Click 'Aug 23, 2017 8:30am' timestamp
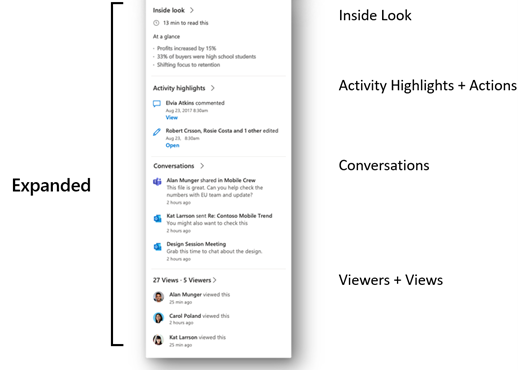 (187, 110)
